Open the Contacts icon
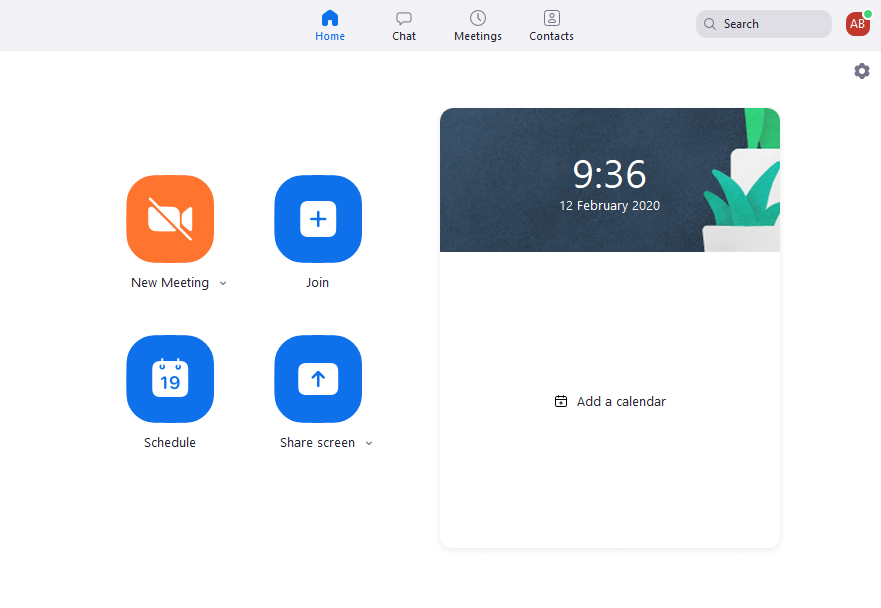Image resolution: width=881 pixels, height=608 pixels. pyautogui.click(x=551, y=19)
